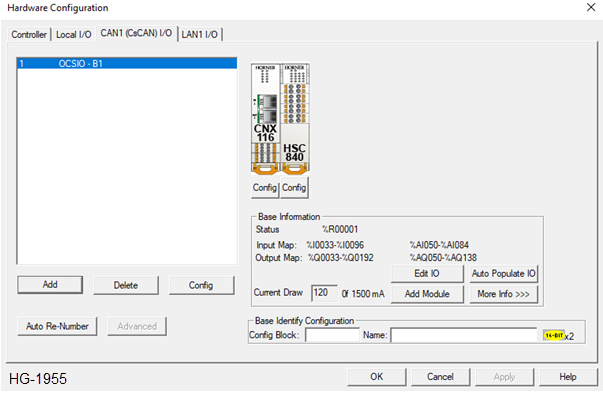Focus the Config Block input field
The image size is (603, 396).
pyautogui.click(x=332, y=335)
